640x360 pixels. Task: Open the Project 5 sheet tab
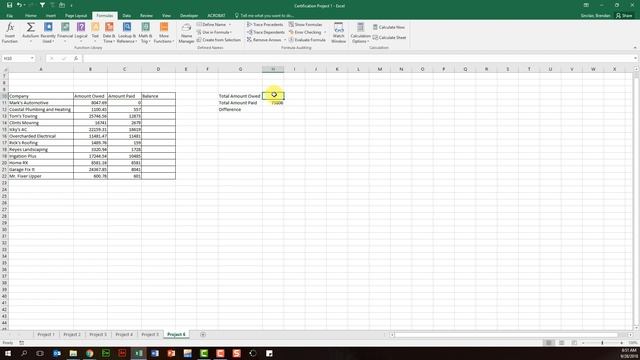coord(150,334)
